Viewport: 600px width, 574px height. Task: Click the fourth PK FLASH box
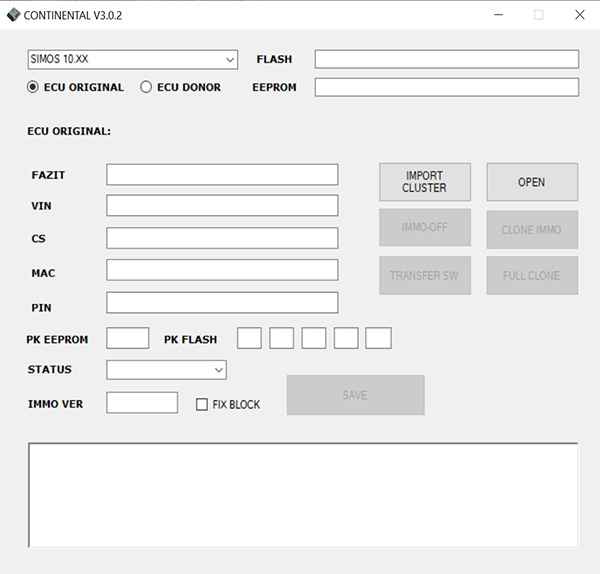coord(346,338)
